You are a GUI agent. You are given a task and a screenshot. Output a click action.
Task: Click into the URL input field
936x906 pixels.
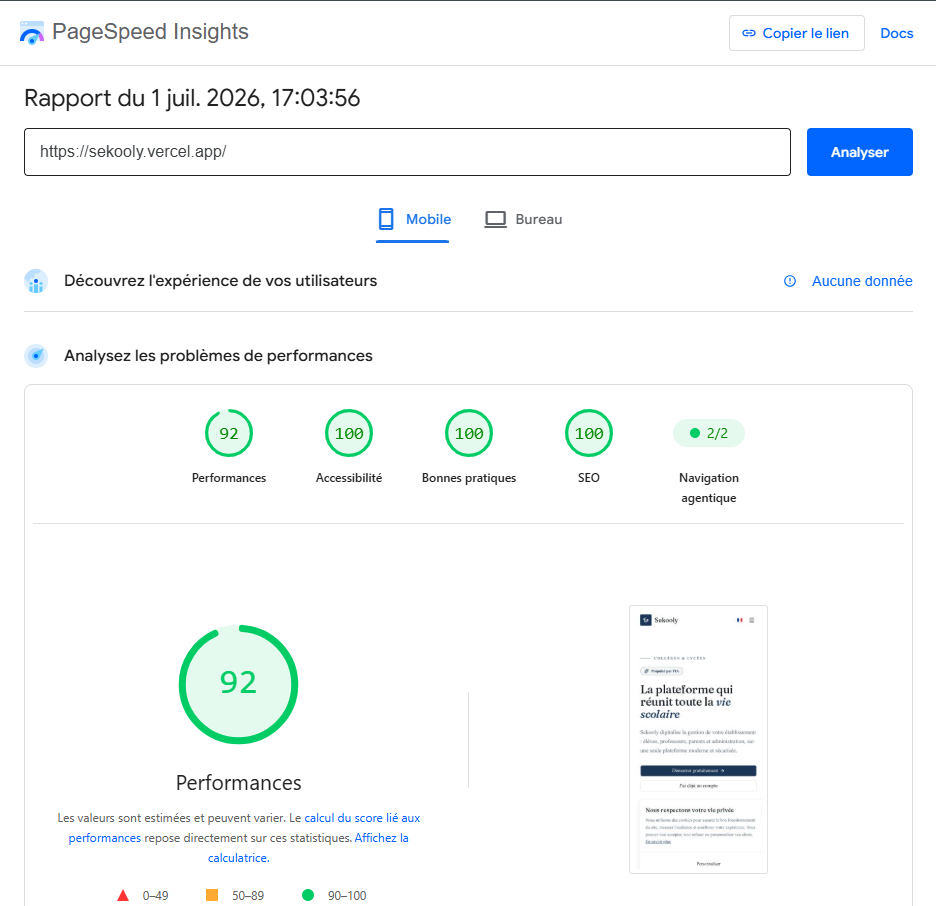(407, 152)
